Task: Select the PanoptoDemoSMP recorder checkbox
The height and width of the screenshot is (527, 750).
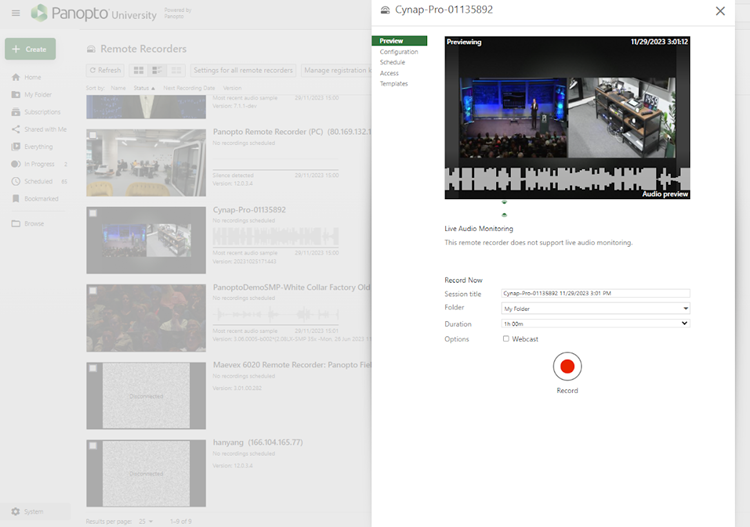Action: coord(93,291)
